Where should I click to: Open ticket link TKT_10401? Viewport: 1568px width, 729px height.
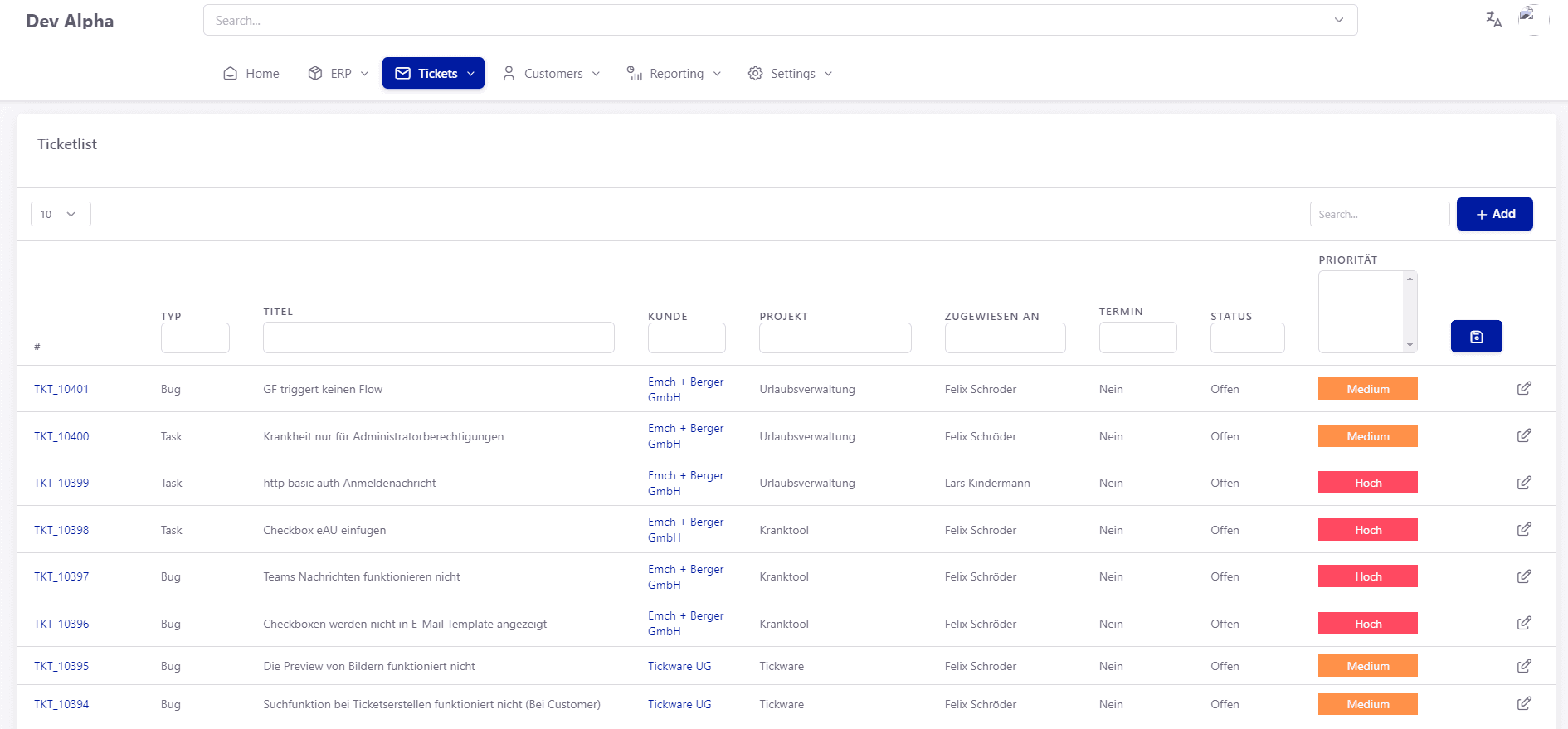tap(61, 389)
